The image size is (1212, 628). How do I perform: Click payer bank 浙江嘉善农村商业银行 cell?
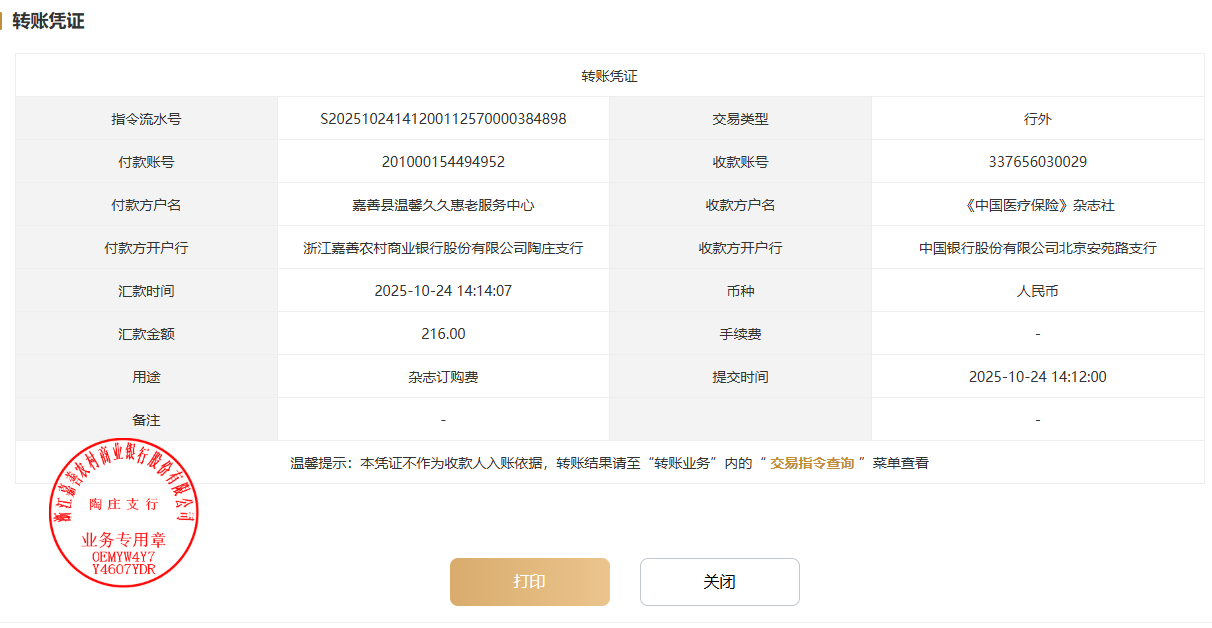443,248
